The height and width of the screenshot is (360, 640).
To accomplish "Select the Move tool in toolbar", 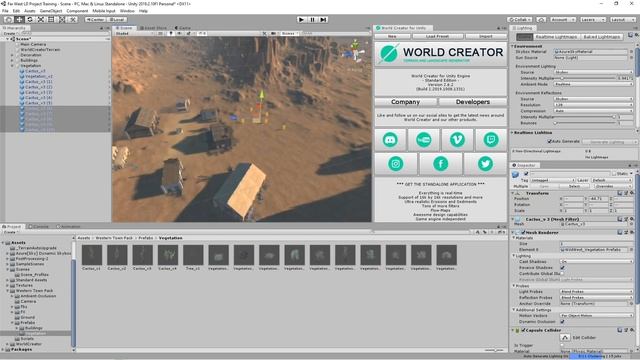I will pos(19,19).
